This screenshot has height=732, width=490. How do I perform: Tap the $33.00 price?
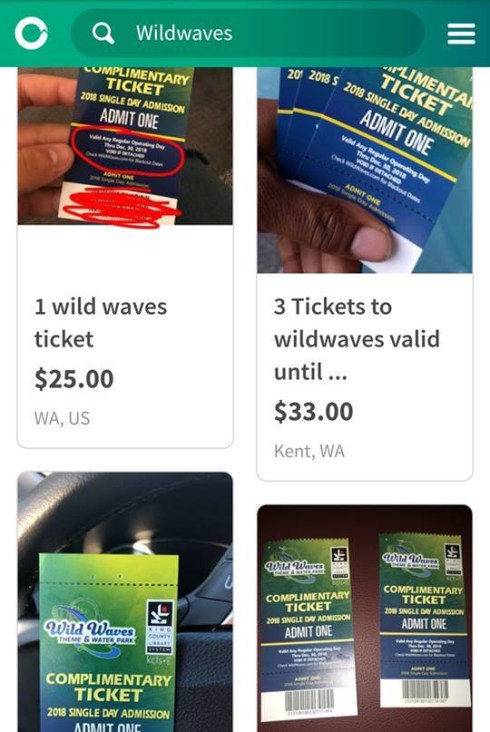click(x=314, y=411)
